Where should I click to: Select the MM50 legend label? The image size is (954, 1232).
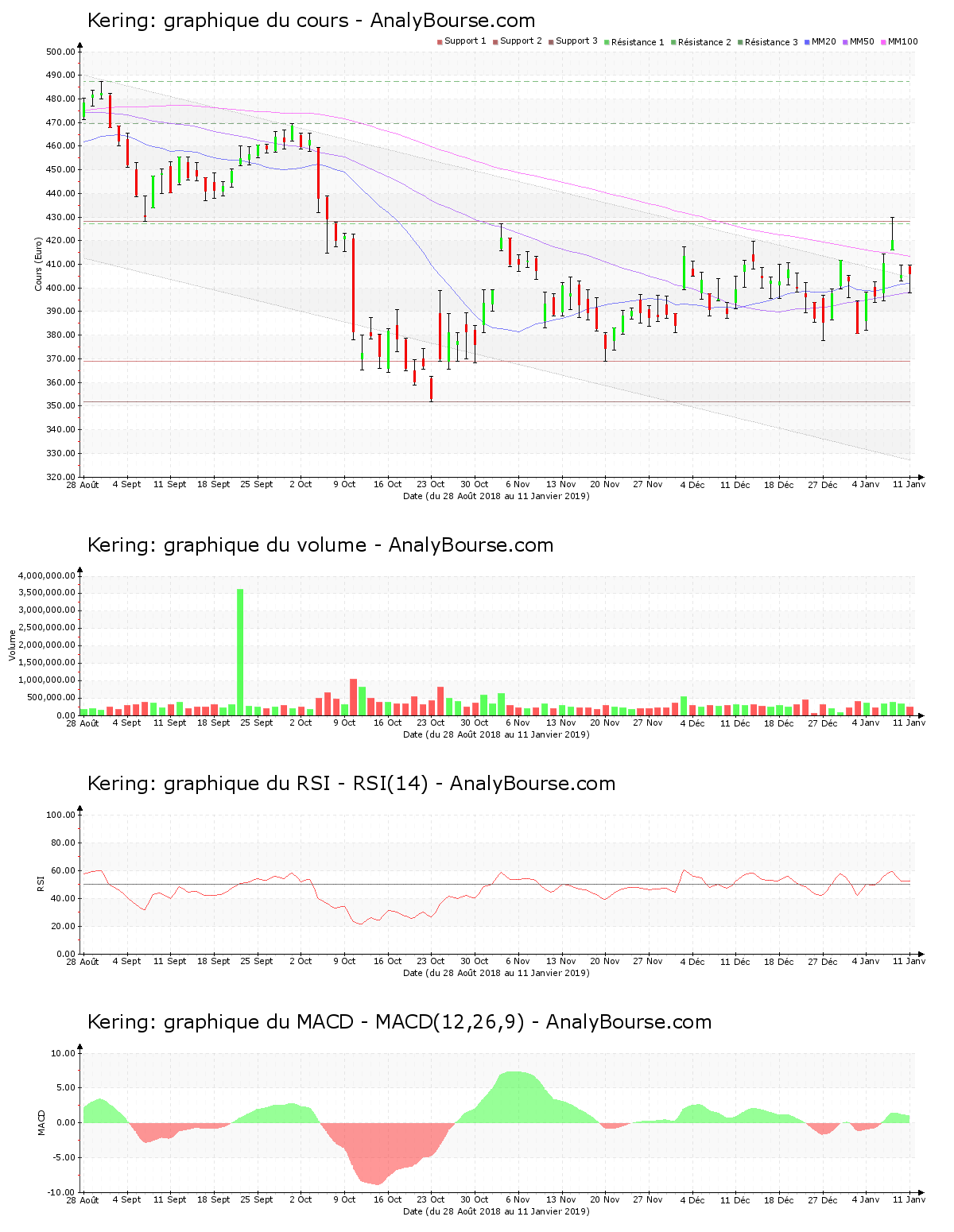[x=862, y=41]
